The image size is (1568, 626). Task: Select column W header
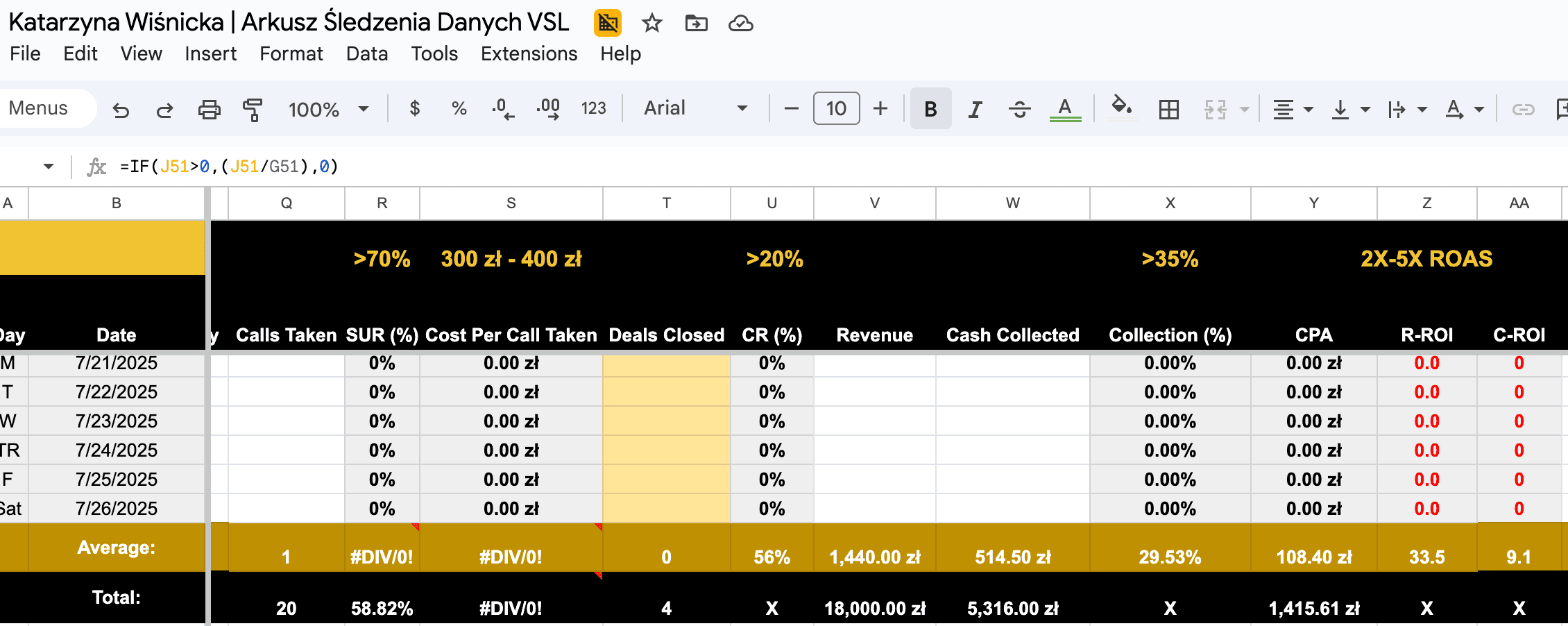(1013, 203)
